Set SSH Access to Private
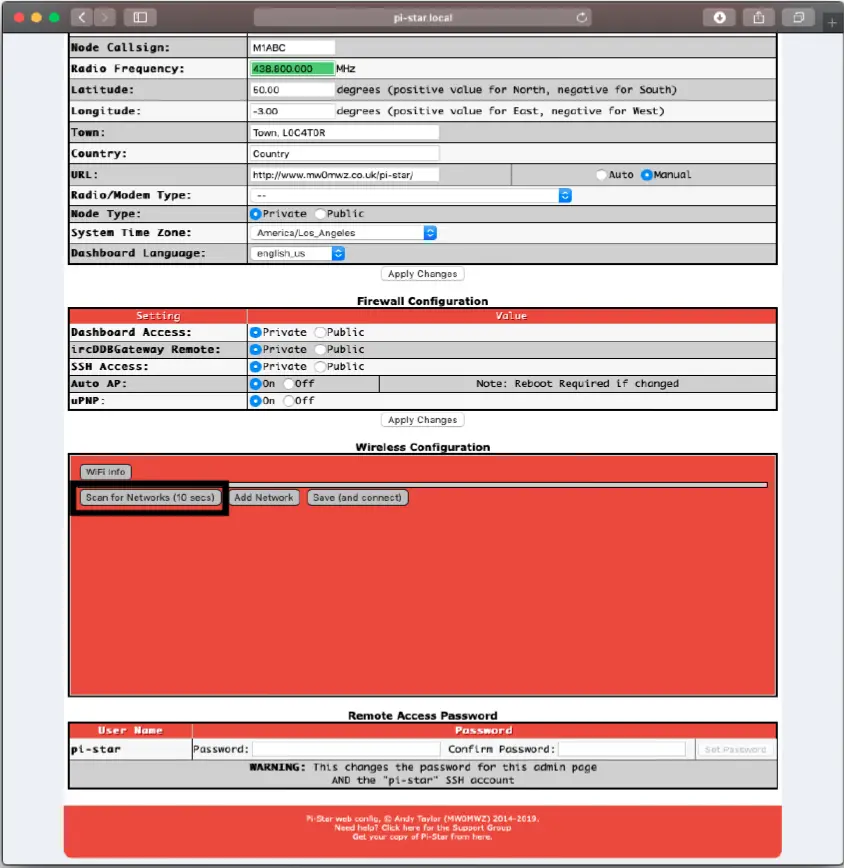This screenshot has width=844, height=868. pos(255,366)
